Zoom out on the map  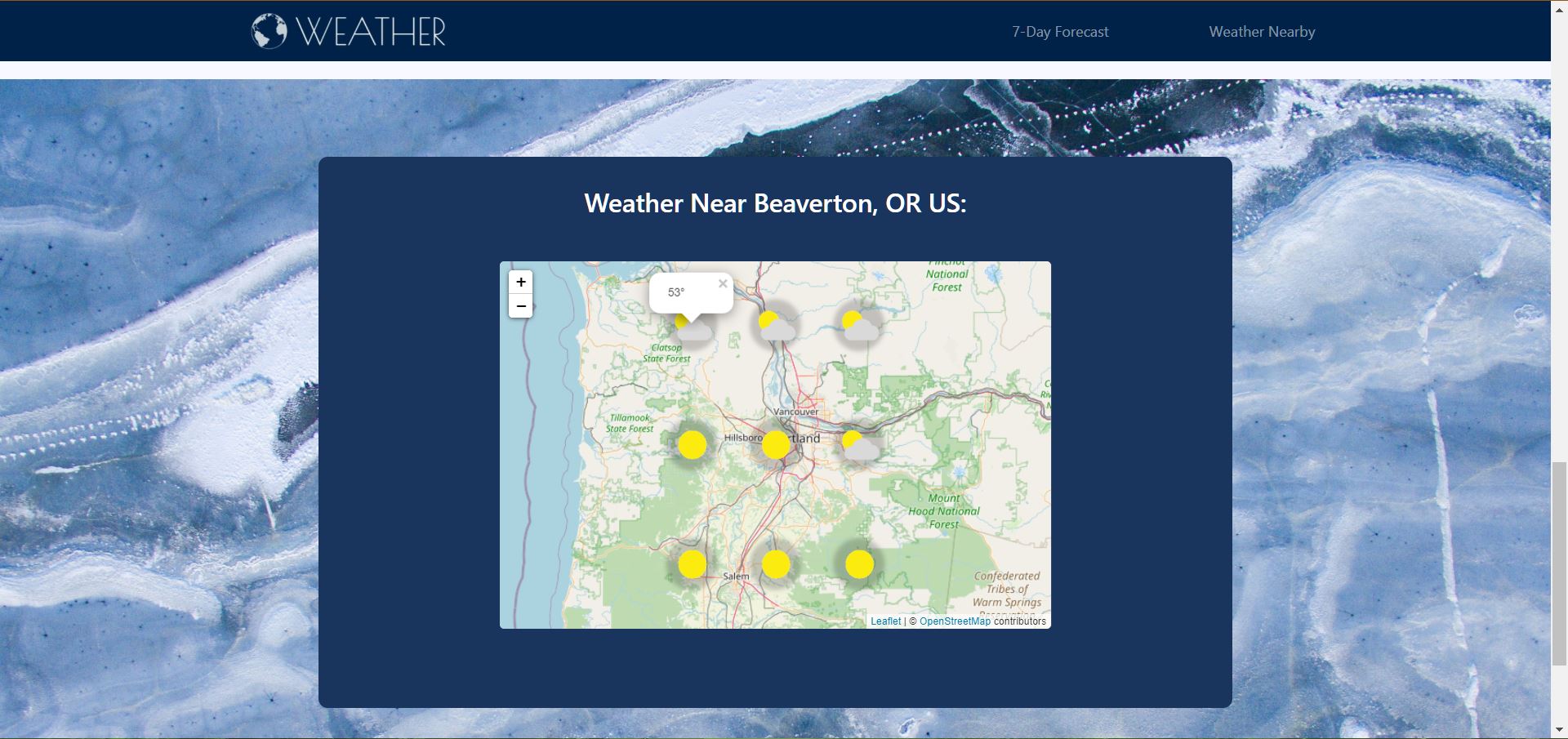[521, 306]
